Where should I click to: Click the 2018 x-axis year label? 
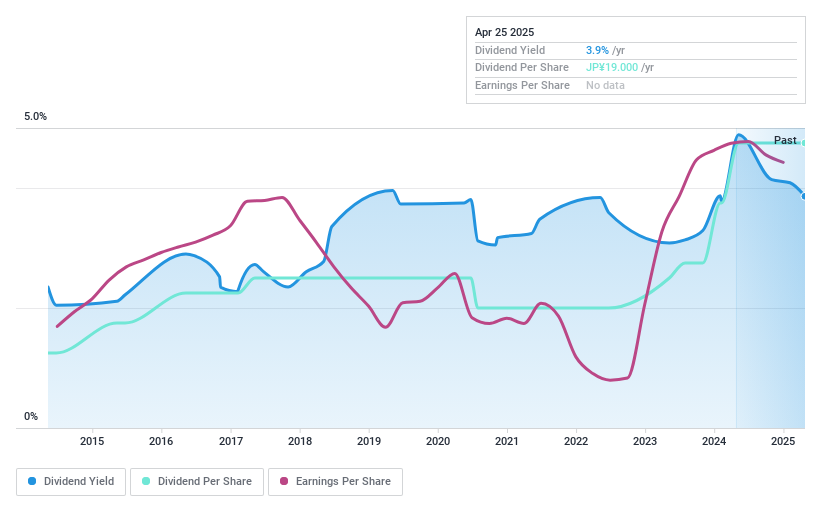coord(299,441)
